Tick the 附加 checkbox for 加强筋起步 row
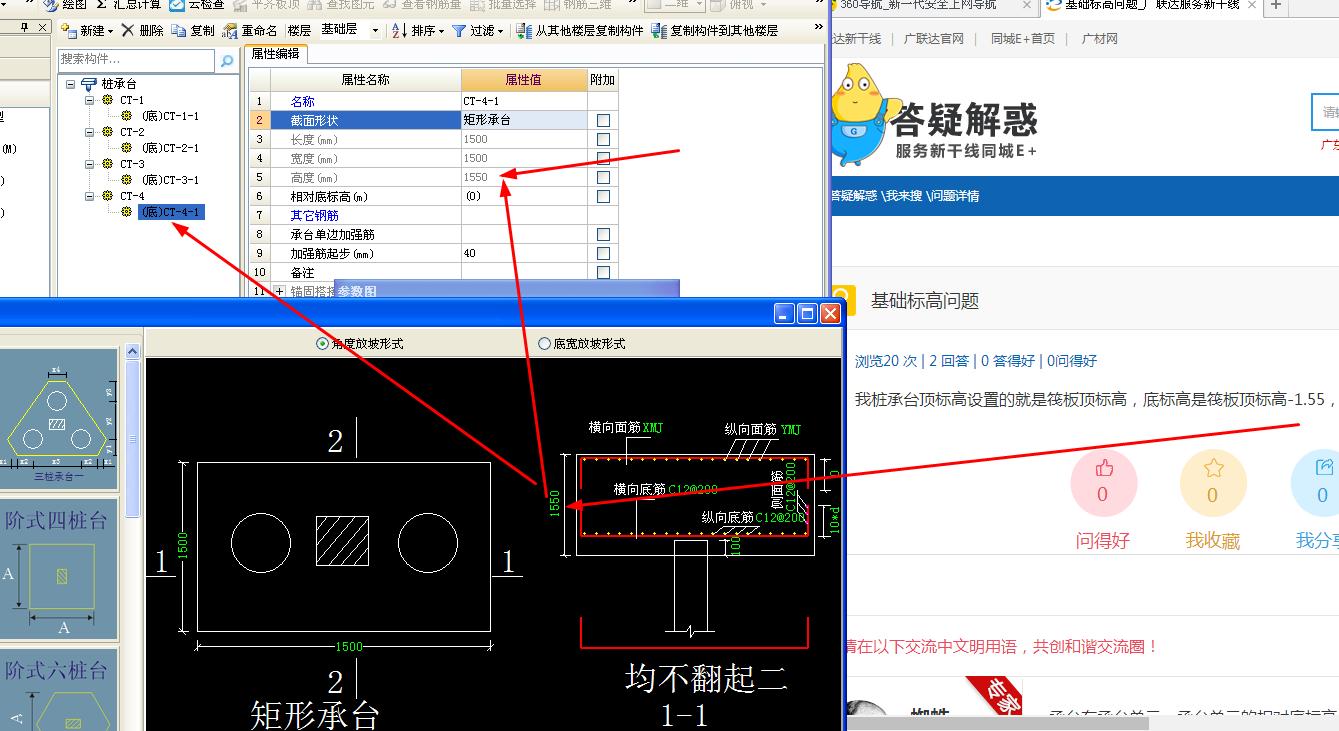1339x731 pixels. [603, 254]
